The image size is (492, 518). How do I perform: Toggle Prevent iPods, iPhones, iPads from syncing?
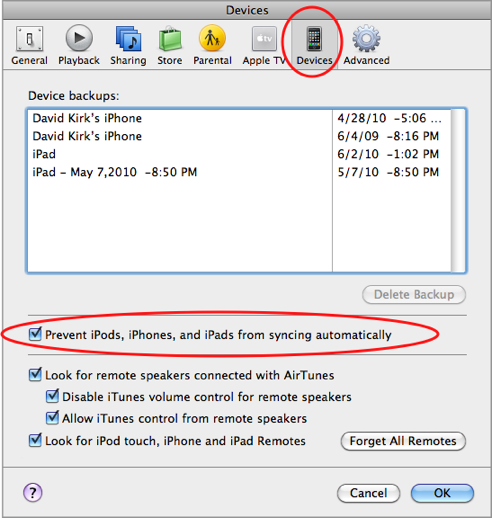tap(35, 334)
